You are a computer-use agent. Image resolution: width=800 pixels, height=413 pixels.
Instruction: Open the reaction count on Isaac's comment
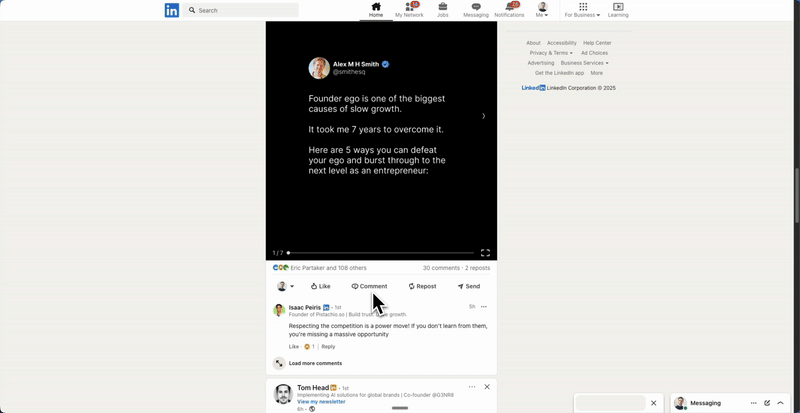[x=310, y=347]
